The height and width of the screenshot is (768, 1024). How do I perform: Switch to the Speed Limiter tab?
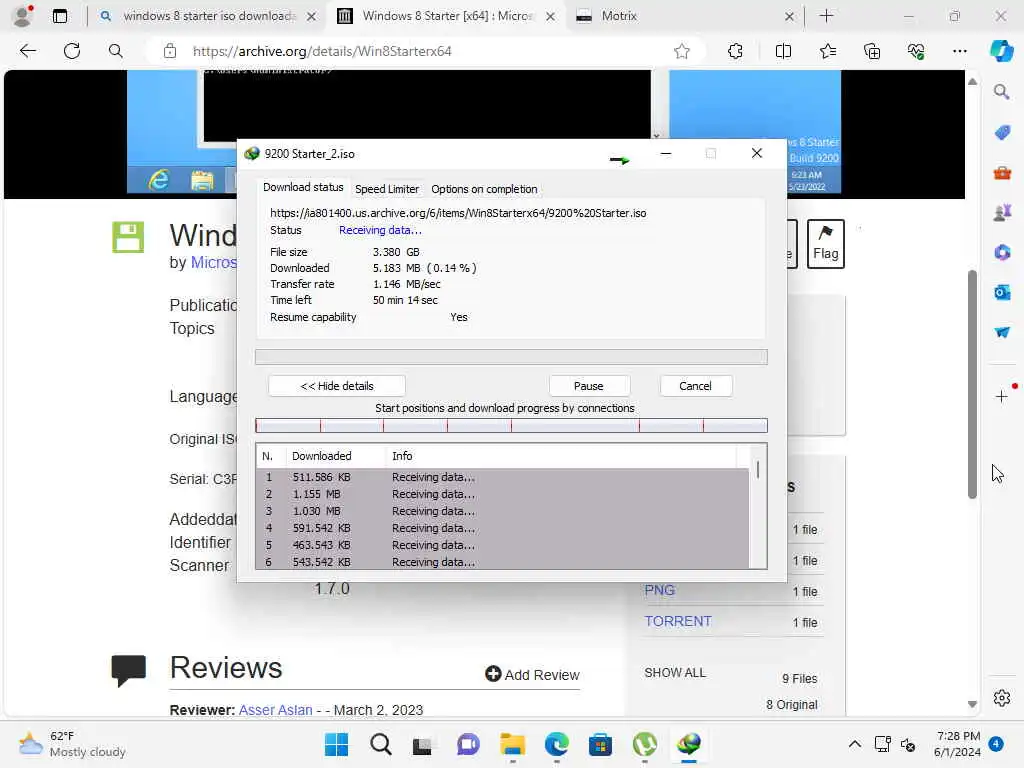tap(387, 189)
